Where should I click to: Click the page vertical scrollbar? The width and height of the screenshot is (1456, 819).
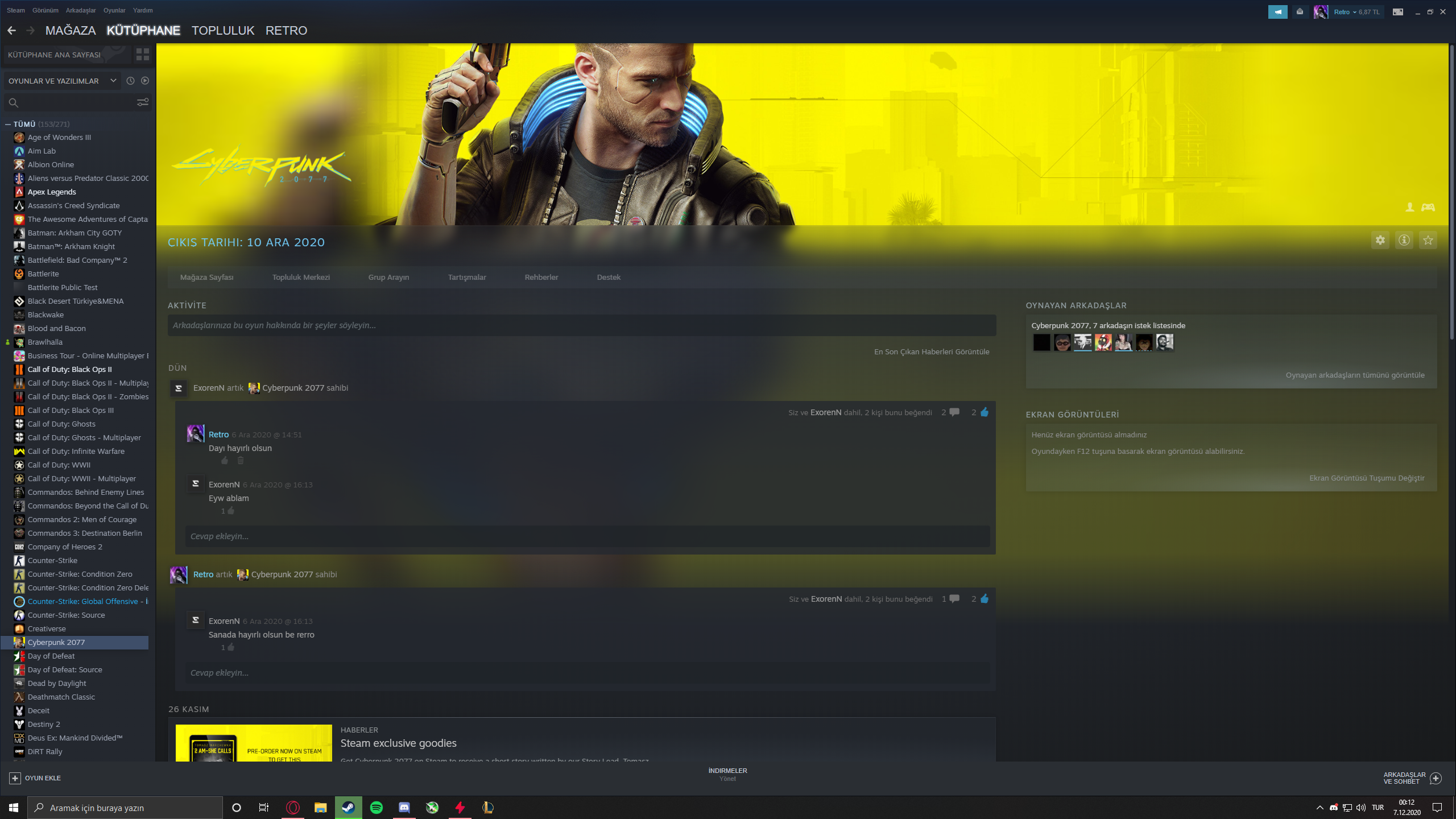pos(1451,193)
